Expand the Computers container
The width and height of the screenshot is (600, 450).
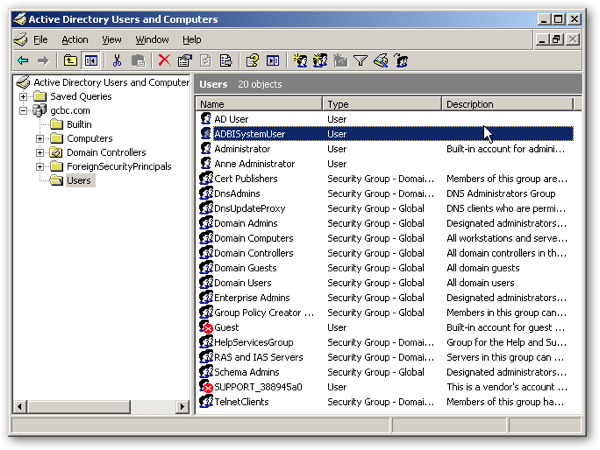pos(40,139)
